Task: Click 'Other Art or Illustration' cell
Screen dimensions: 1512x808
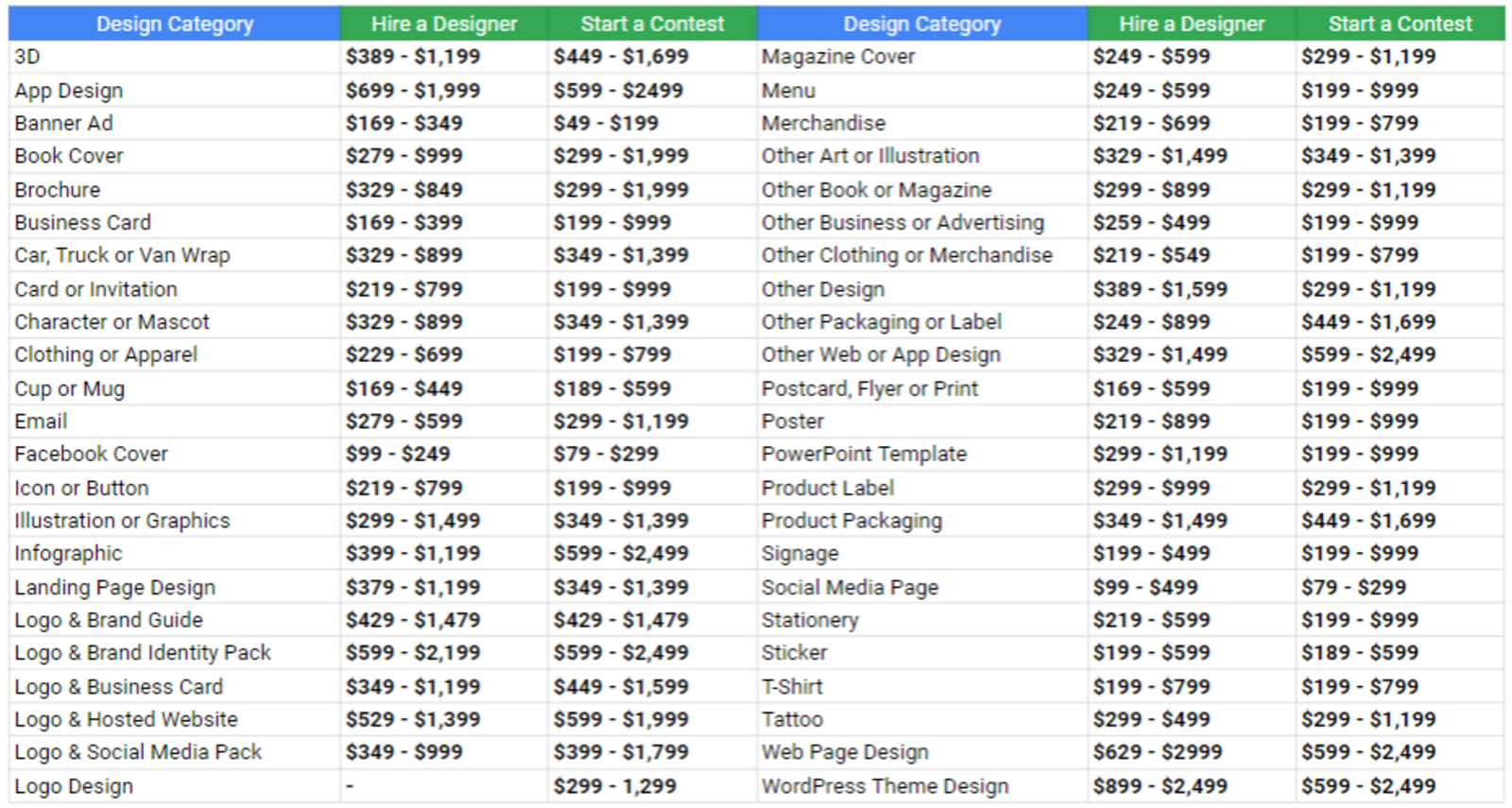Action: [x=921, y=156]
